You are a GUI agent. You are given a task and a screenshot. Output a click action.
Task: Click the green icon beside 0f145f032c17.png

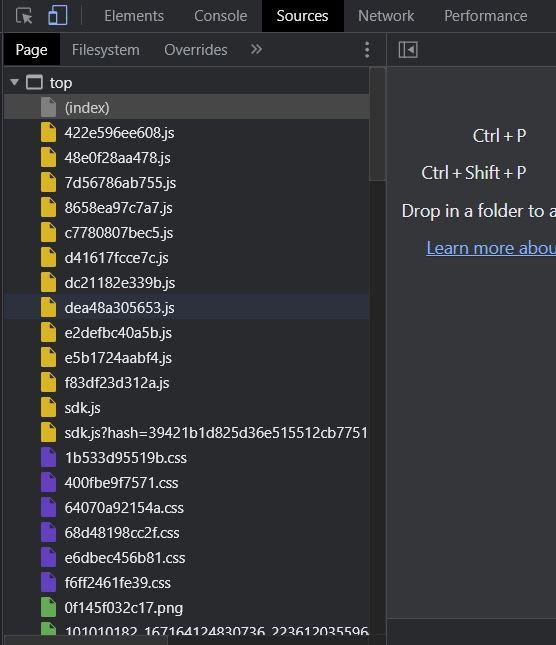pos(48,608)
